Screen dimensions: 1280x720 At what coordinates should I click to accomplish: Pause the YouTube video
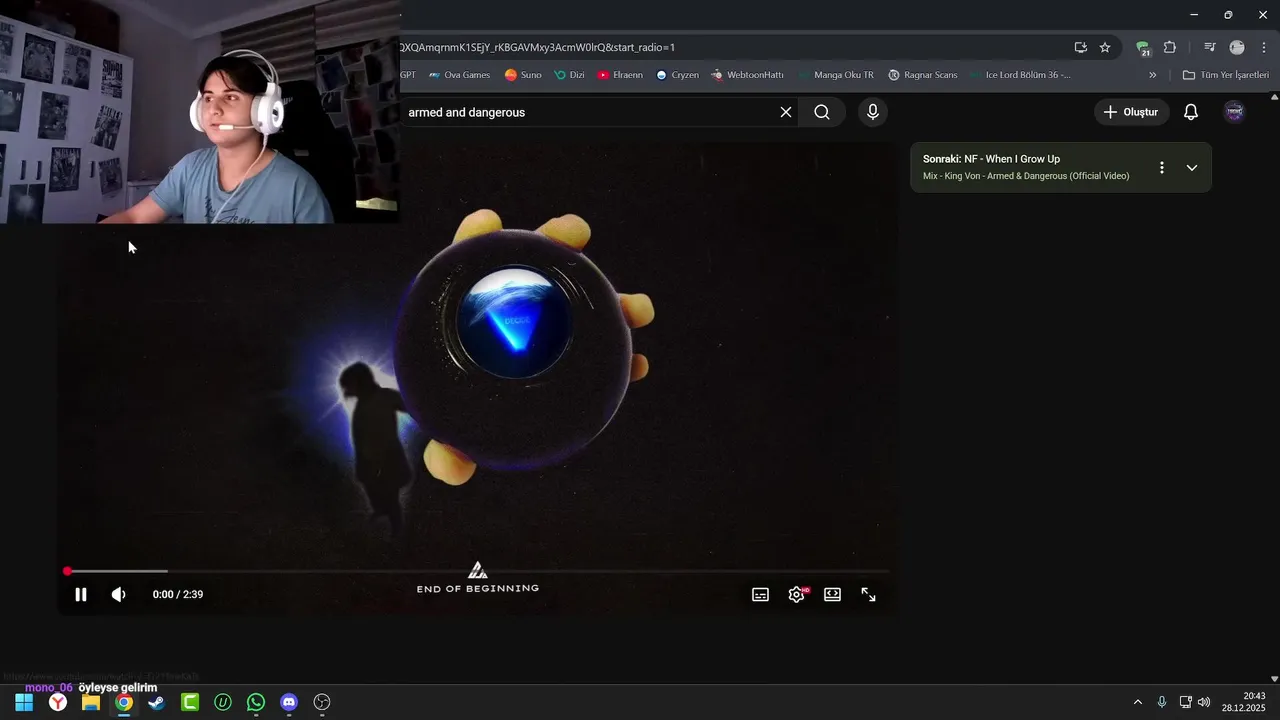coord(81,594)
